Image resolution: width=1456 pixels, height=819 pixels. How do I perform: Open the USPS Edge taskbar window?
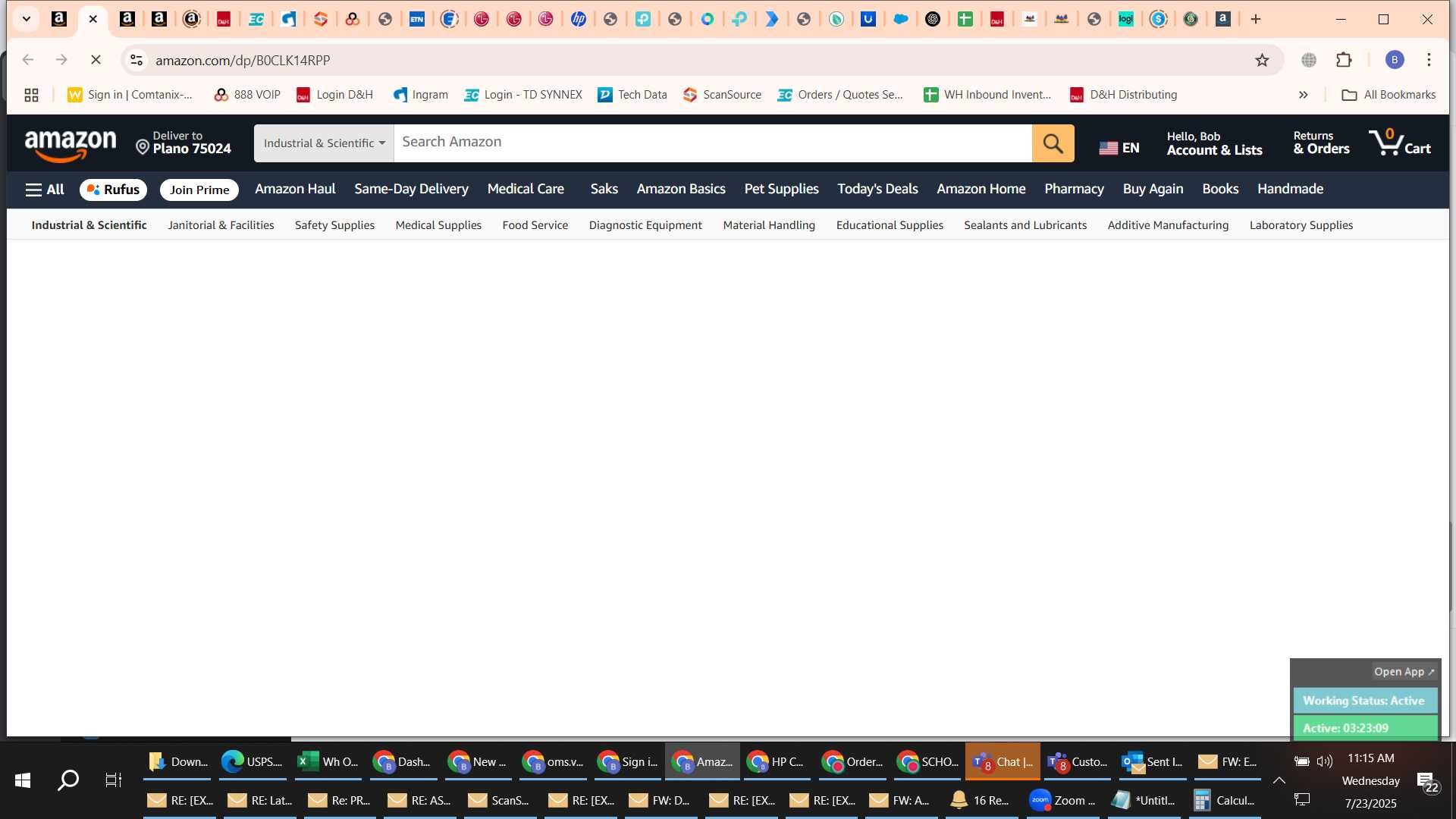[253, 761]
